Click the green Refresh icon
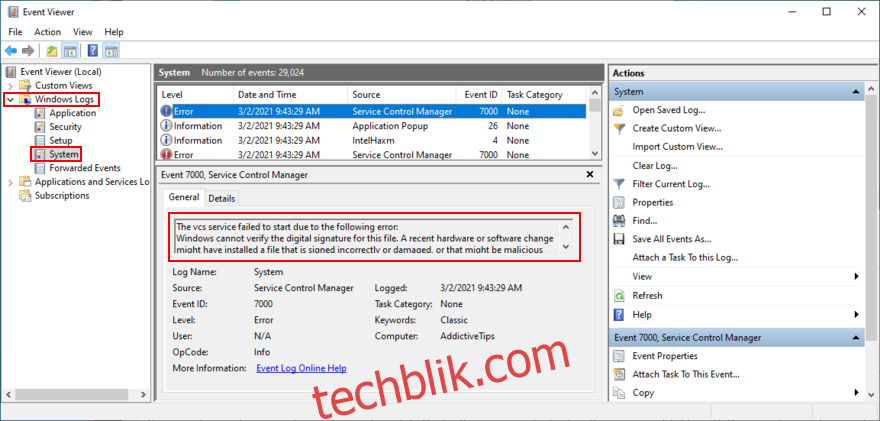 (x=619, y=295)
